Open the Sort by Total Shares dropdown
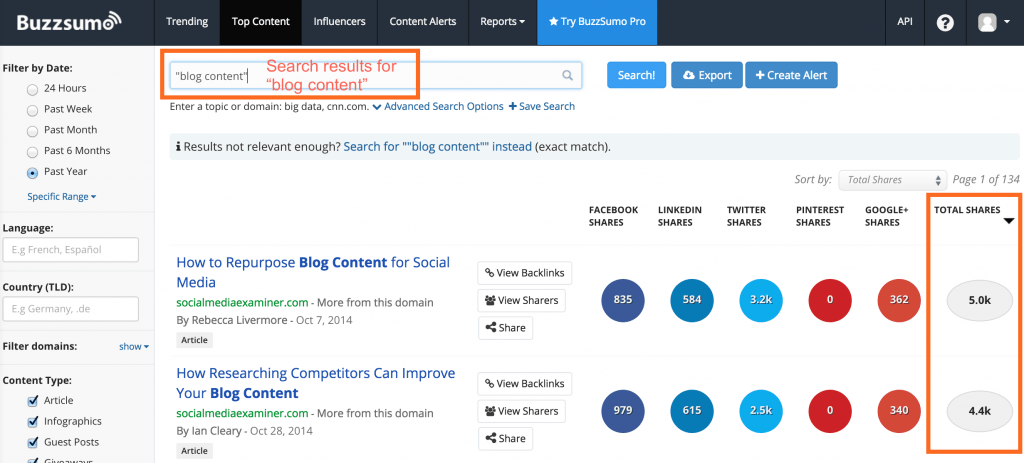The image size is (1024, 463). click(x=892, y=180)
